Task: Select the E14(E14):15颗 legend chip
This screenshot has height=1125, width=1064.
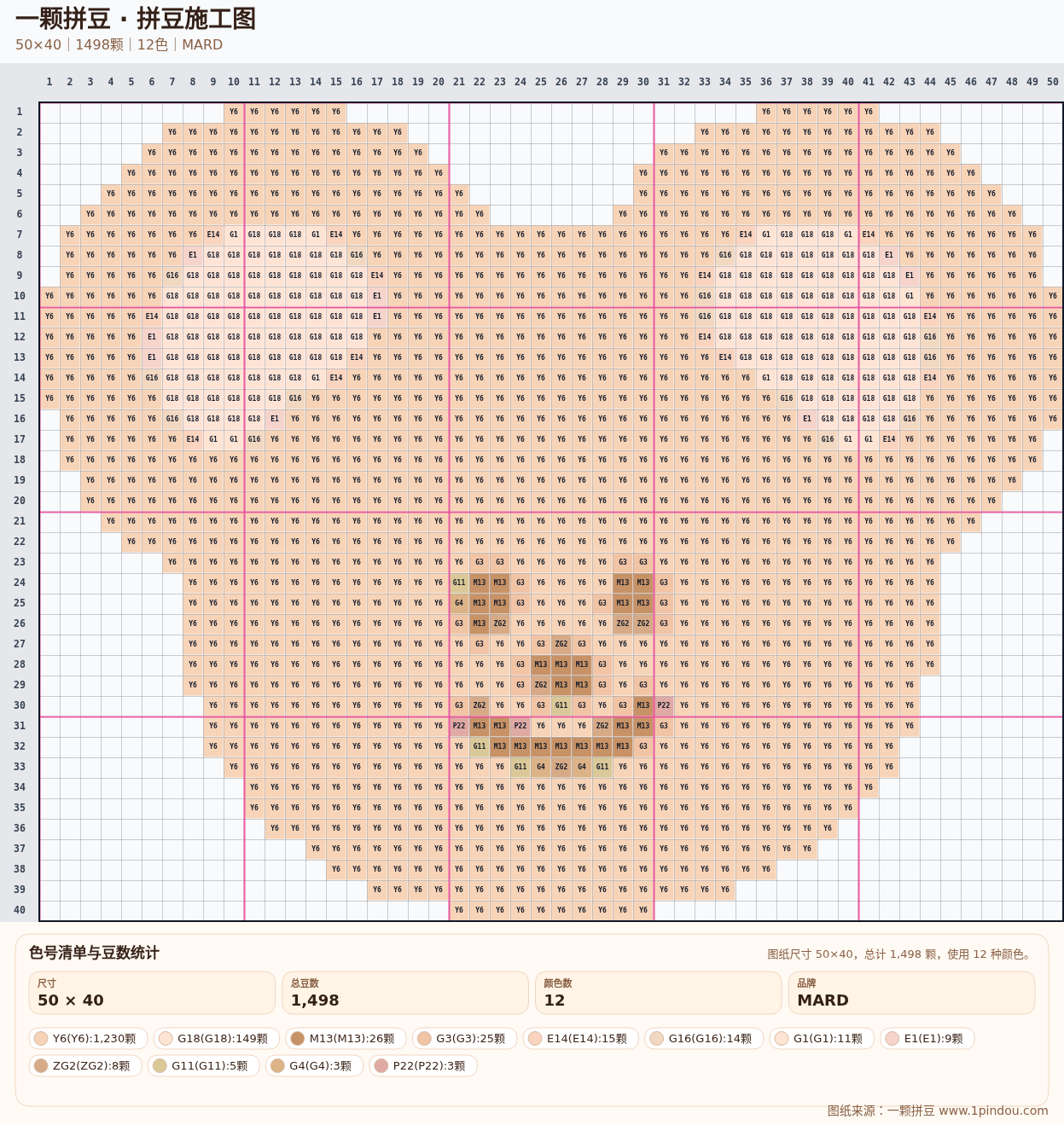Action: [581, 1039]
